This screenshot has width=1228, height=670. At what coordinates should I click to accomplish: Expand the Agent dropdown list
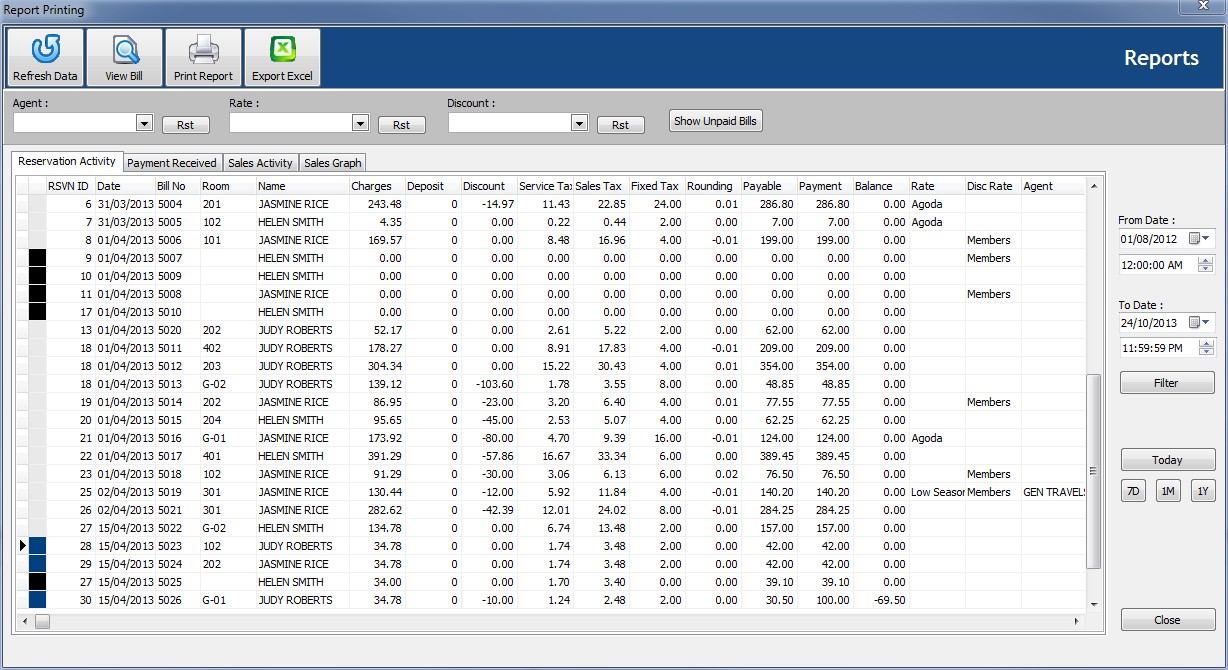pyautogui.click(x=144, y=123)
